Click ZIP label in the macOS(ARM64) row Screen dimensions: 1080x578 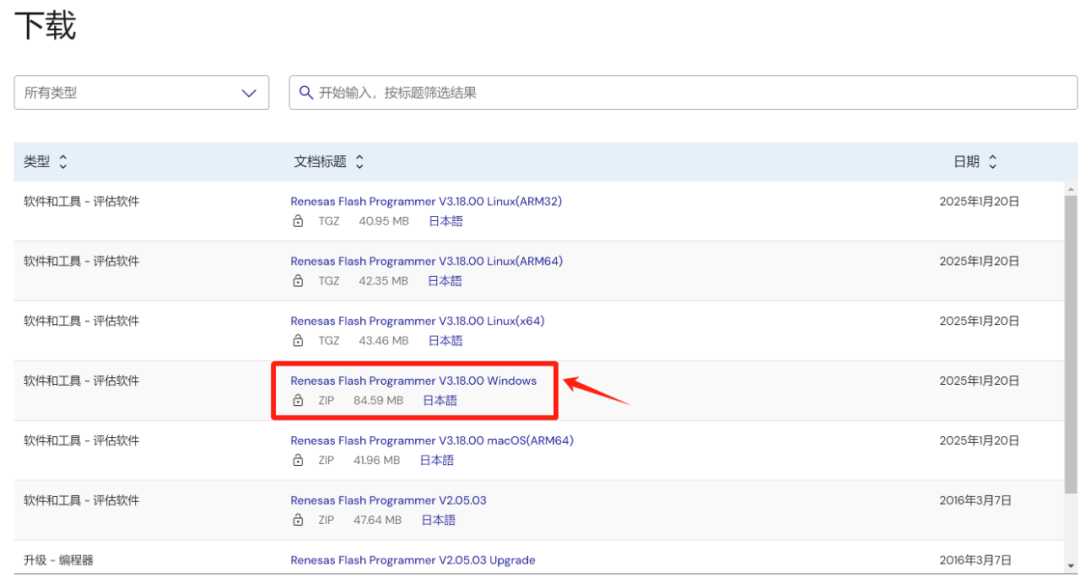(x=326, y=460)
